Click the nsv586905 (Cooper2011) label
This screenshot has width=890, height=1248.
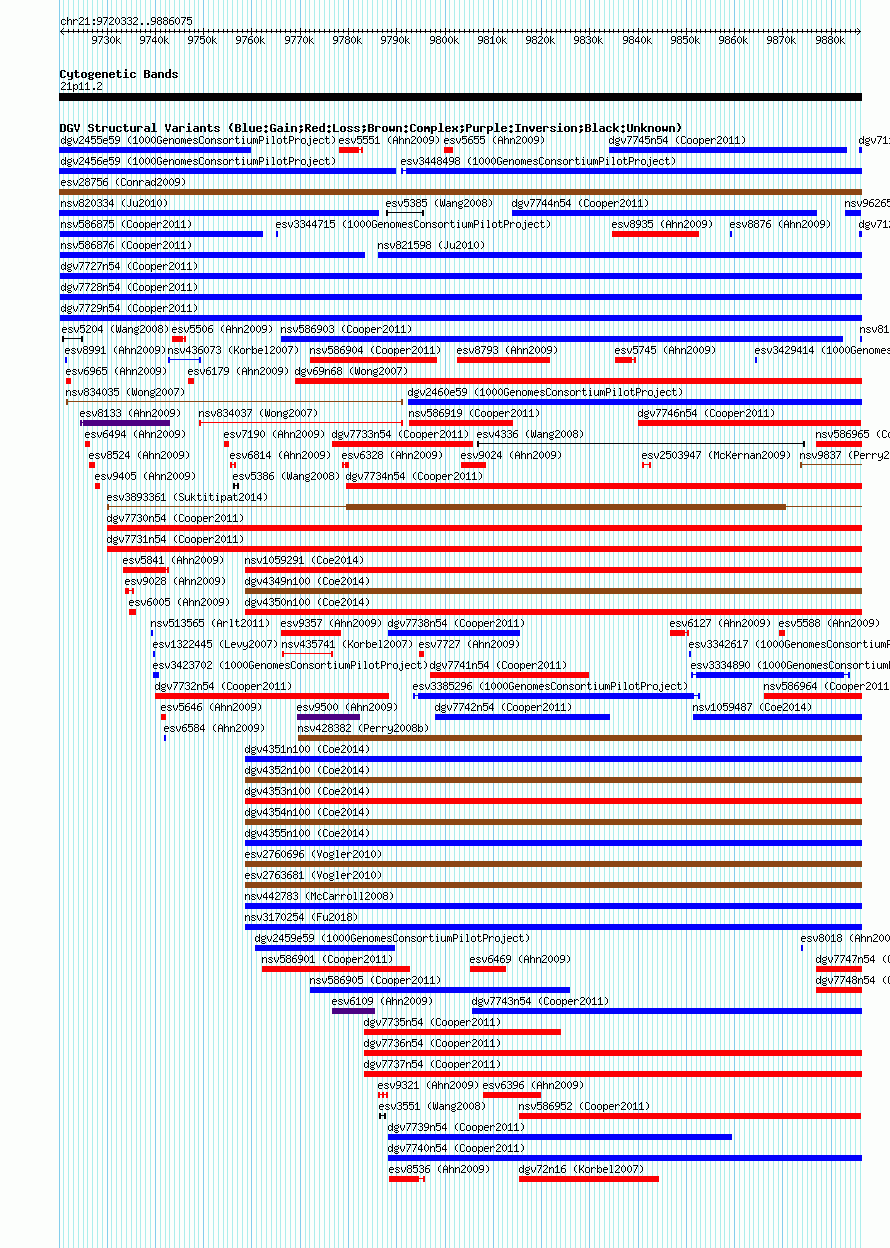(375, 980)
